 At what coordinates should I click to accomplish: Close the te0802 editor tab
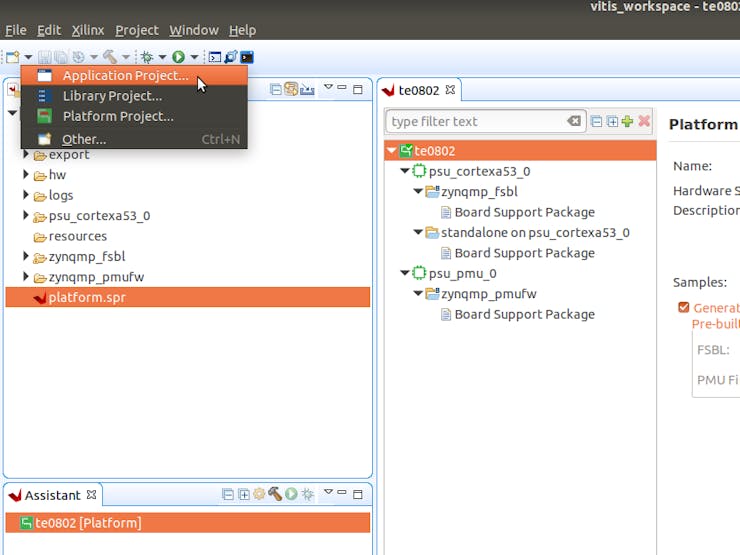point(450,90)
